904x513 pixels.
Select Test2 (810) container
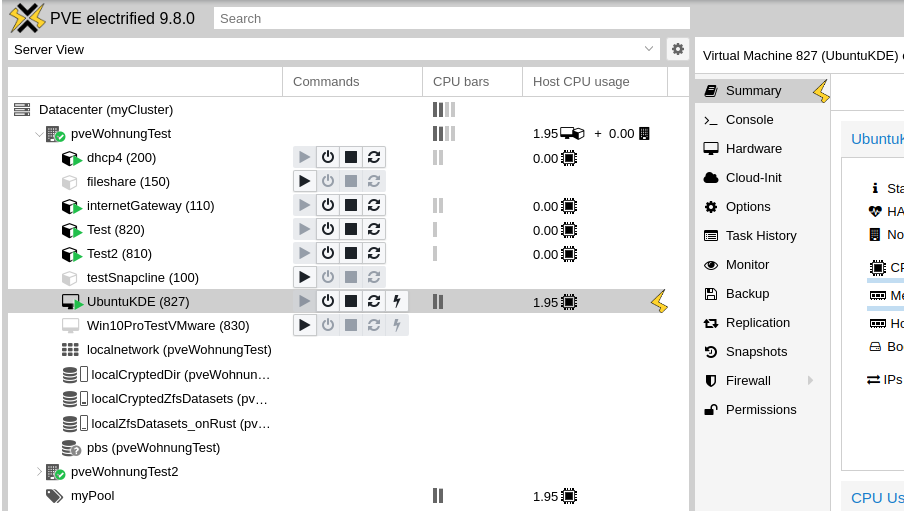pos(119,254)
